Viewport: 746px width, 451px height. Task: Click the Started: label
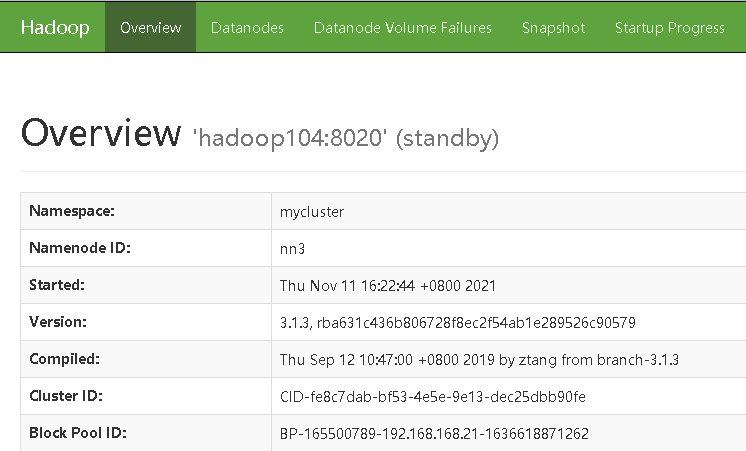tap(57, 285)
